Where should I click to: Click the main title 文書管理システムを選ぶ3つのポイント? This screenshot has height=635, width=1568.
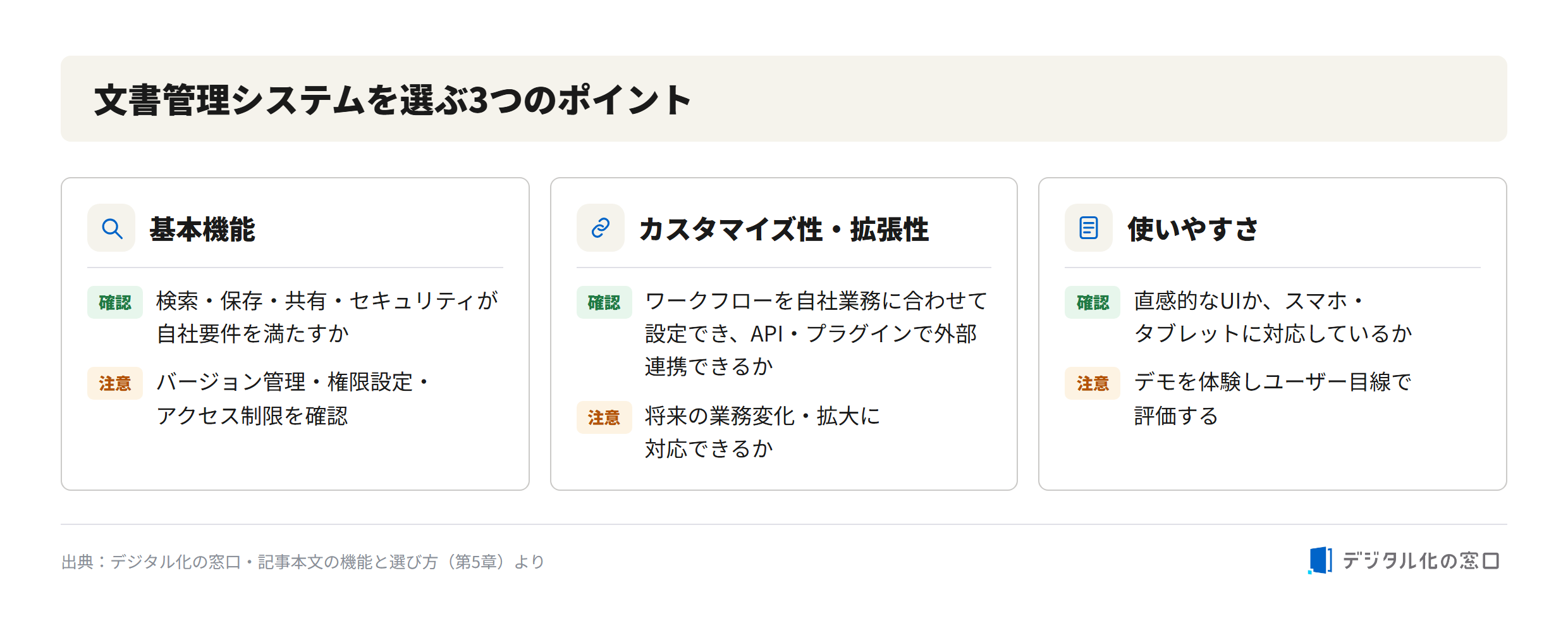393,100
